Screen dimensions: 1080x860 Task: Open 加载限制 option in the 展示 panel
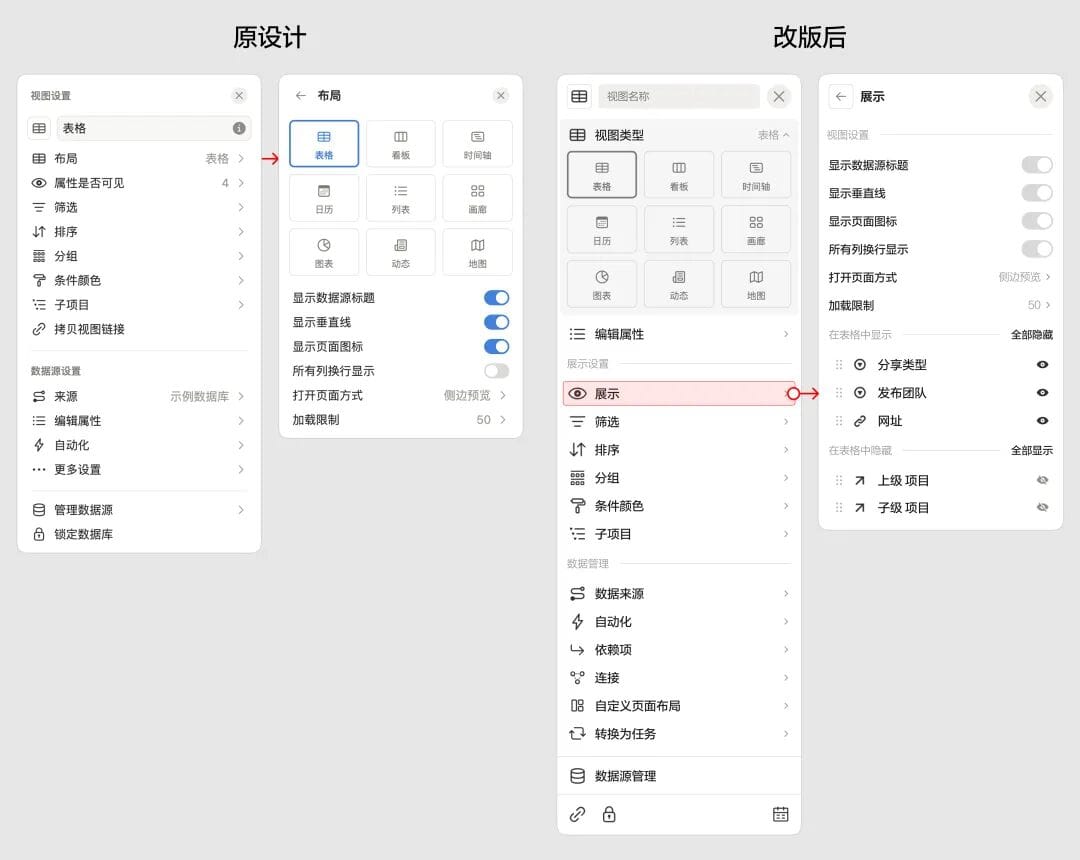939,305
